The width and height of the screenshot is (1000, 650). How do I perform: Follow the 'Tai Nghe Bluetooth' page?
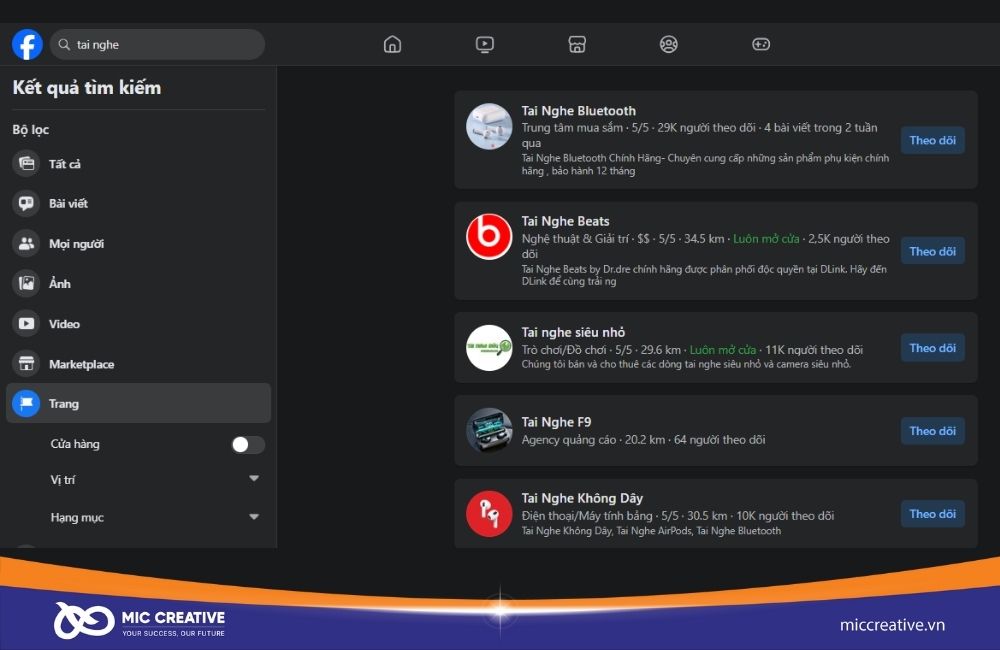[x=932, y=140]
